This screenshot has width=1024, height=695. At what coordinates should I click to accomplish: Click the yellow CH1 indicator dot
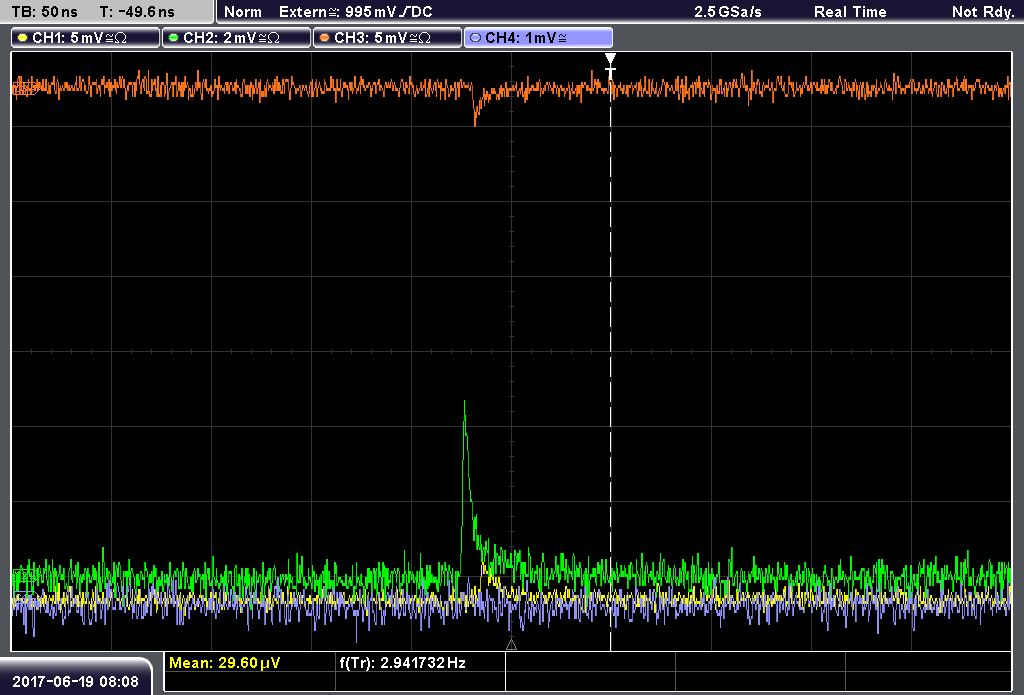pos(23,38)
